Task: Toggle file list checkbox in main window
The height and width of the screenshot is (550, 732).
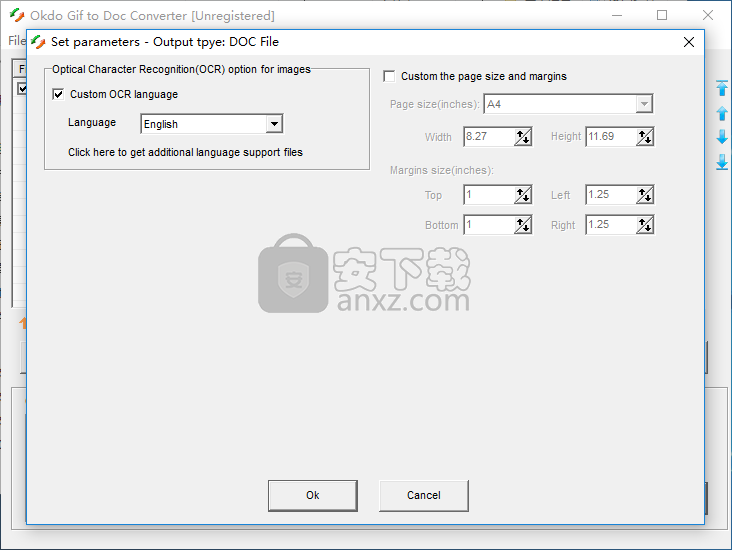Action: (x=22, y=88)
